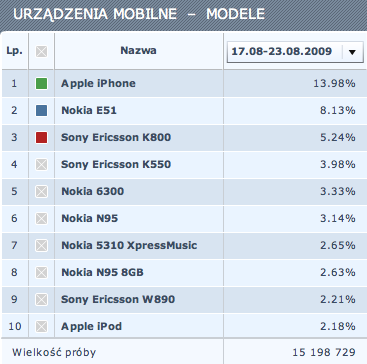Check the box next to Nokia 6300
367x364 pixels.
[41, 191]
